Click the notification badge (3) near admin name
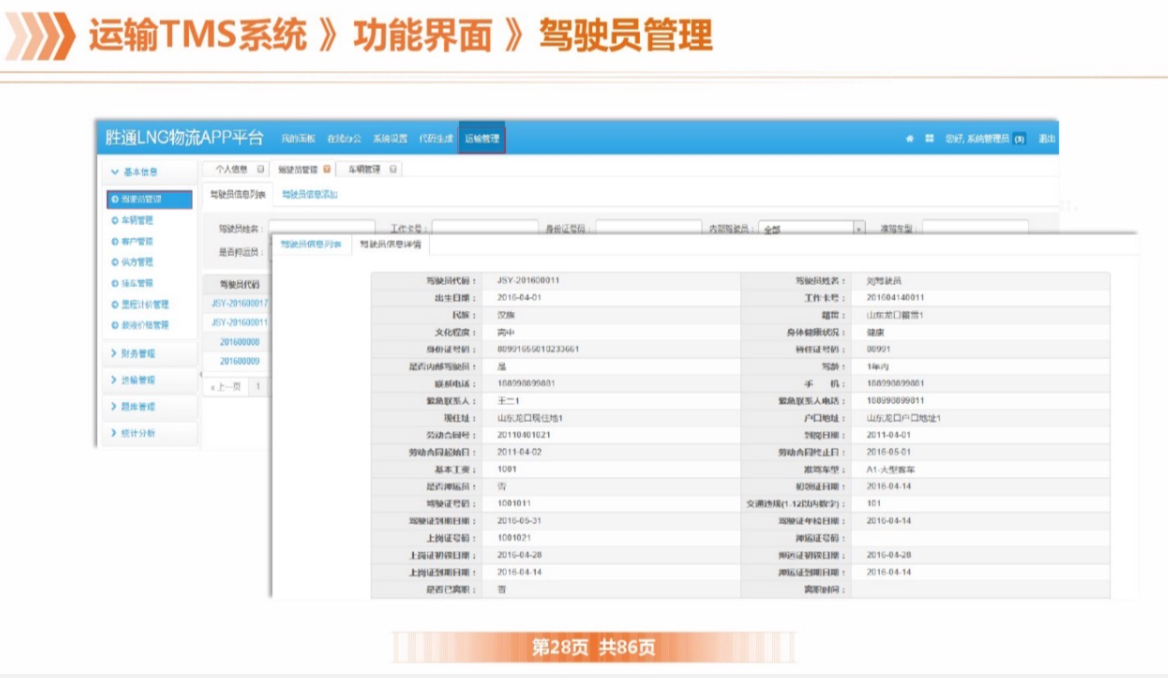This screenshot has width=1168, height=678. (1019, 138)
